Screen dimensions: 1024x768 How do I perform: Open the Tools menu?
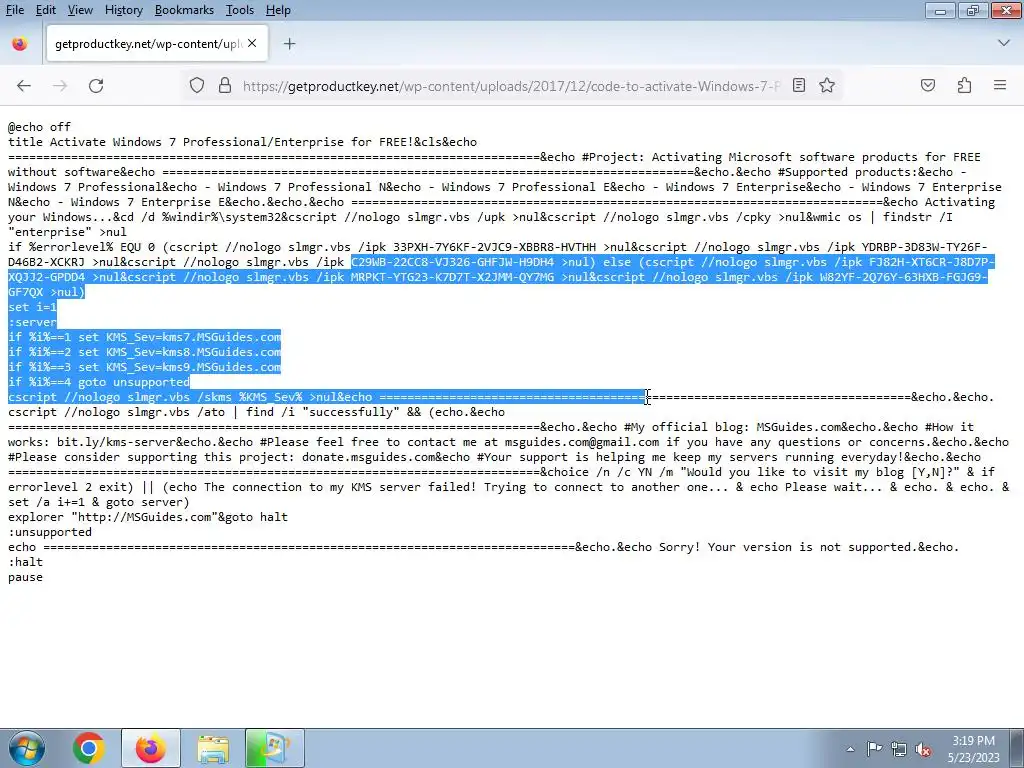240,10
